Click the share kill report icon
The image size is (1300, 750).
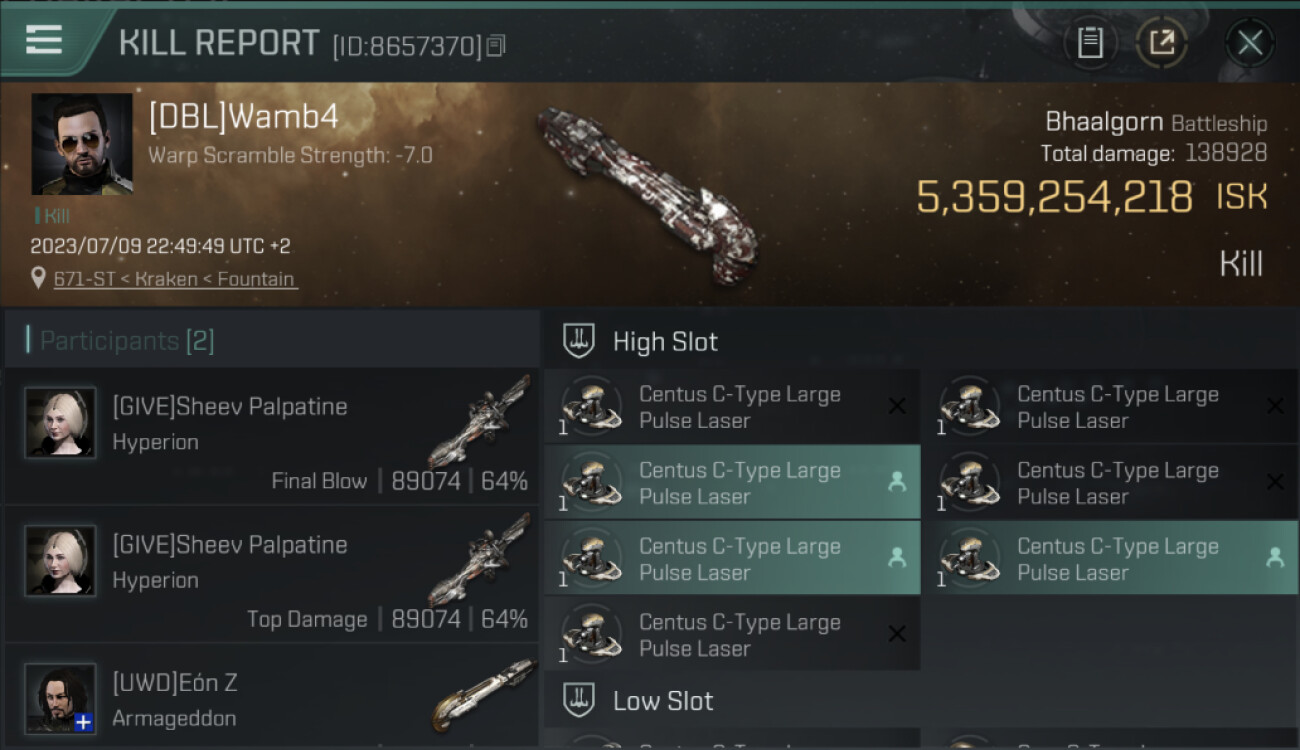click(1161, 43)
